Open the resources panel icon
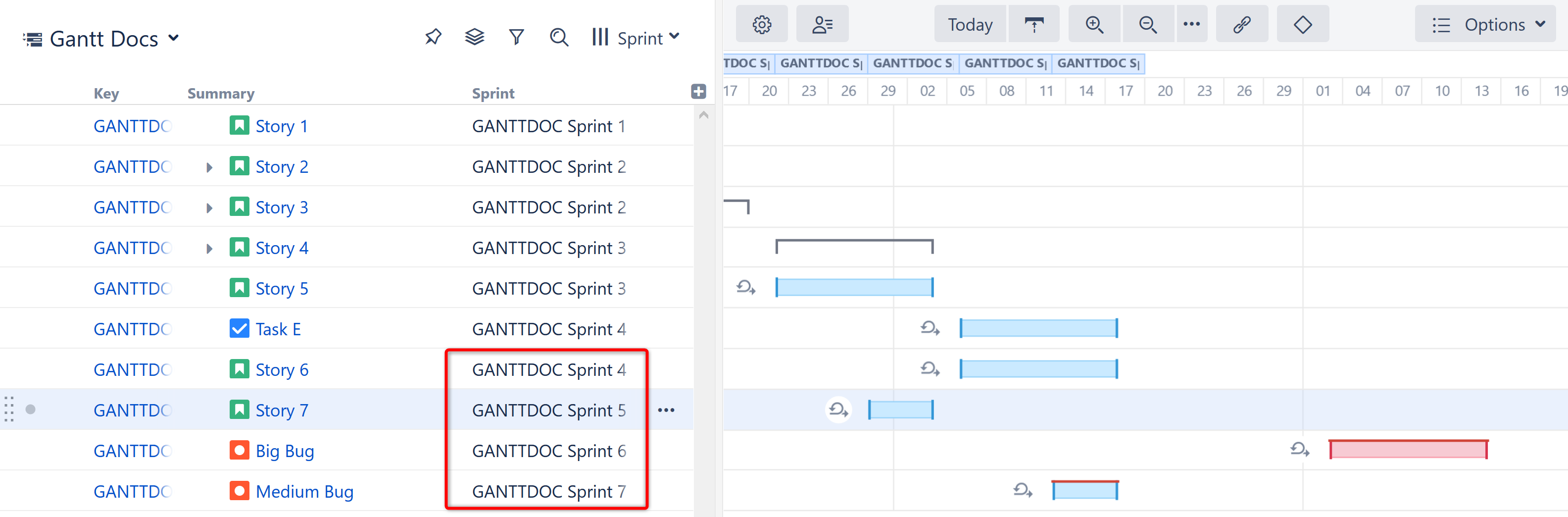Screen dimensions: 1568x517 tap(822, 24)
